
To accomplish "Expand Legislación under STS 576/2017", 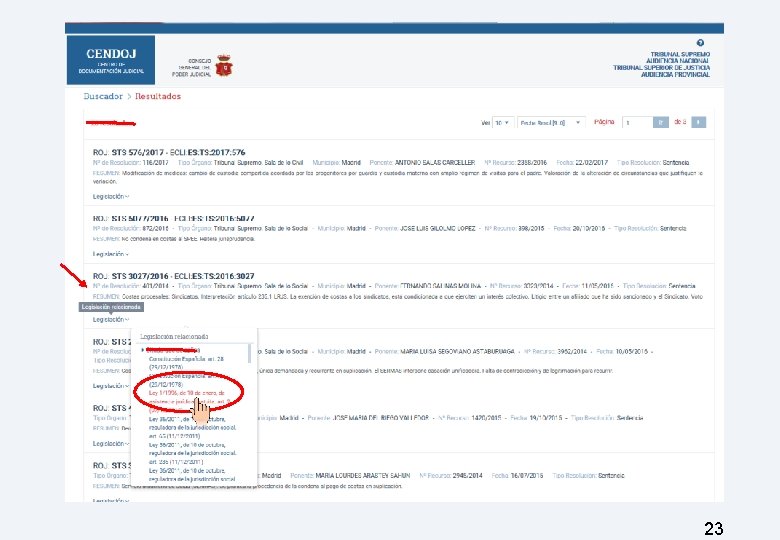I will [110, 196].
